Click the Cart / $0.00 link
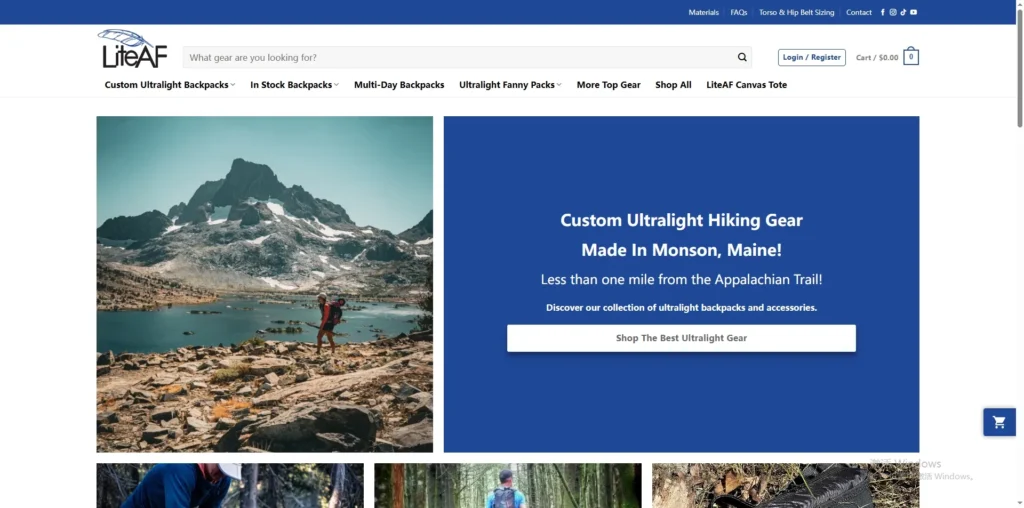 [877, 57]
